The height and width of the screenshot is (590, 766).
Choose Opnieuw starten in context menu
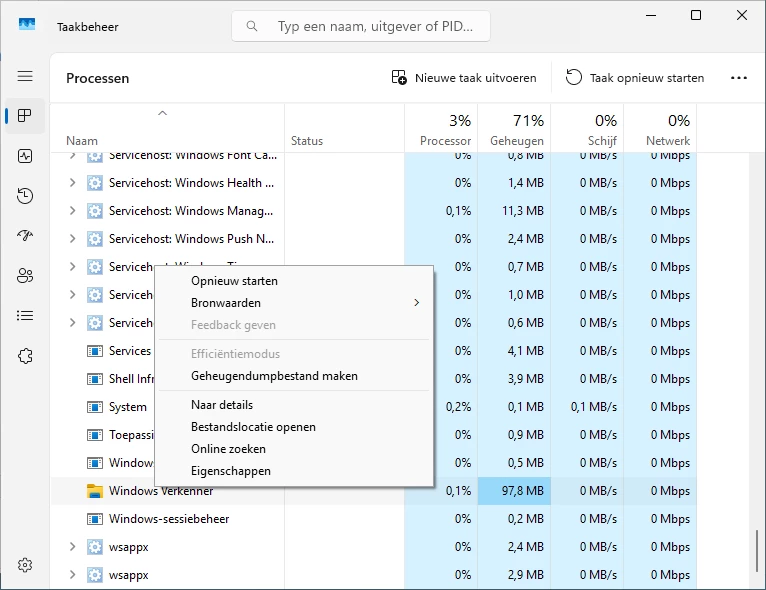point(294,281)
